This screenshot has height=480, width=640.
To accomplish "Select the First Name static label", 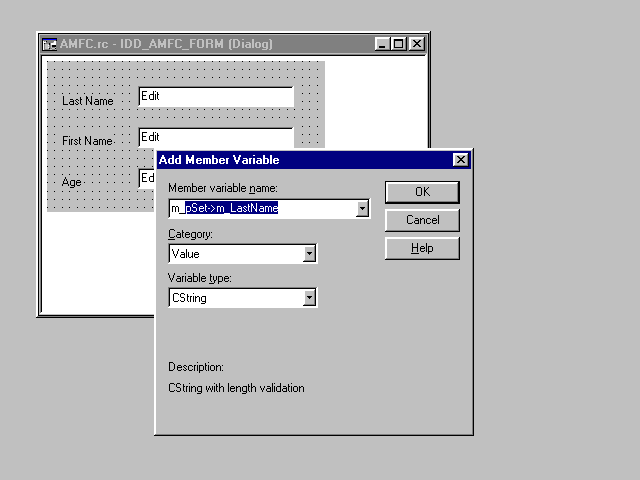I will coord(87,141).
